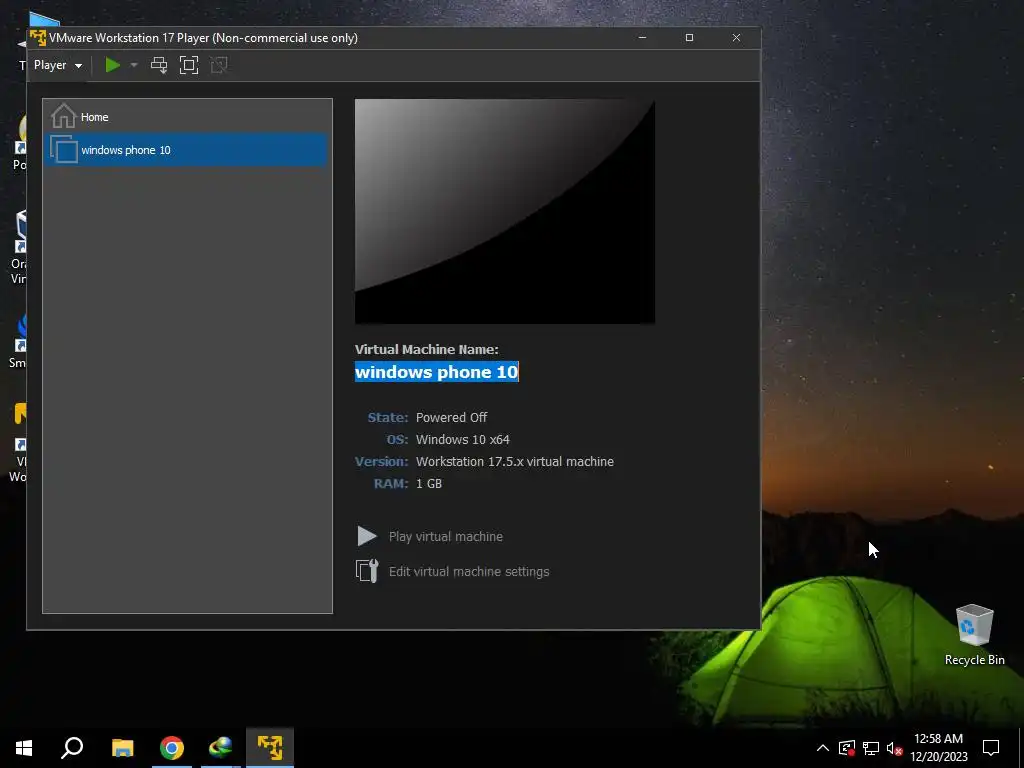Open network status tray icon

click(871, 748)
